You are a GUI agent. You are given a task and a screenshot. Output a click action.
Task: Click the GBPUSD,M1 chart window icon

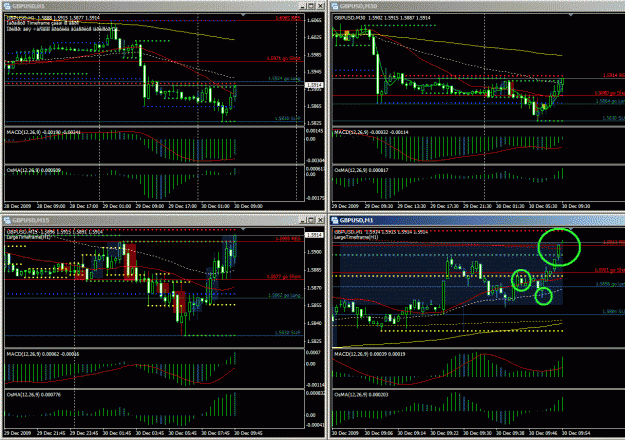[335, 220]
